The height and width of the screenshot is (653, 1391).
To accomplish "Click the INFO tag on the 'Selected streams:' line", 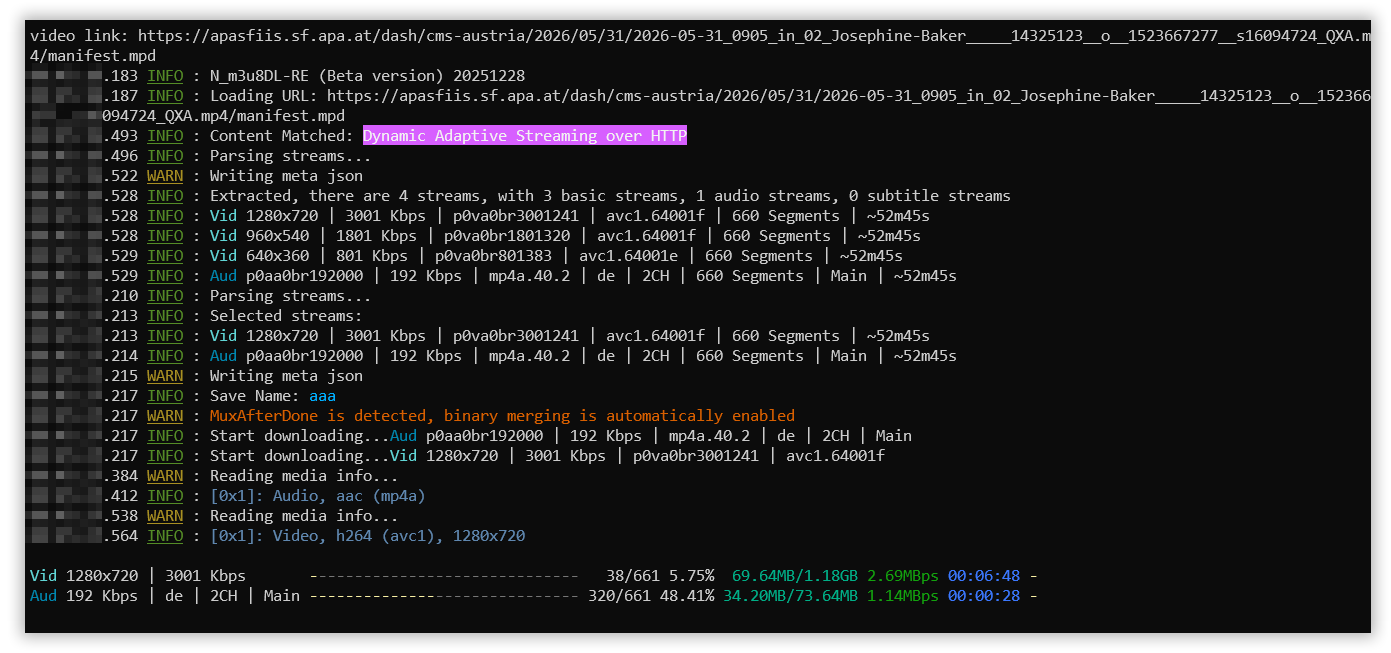I will point(165,316).
